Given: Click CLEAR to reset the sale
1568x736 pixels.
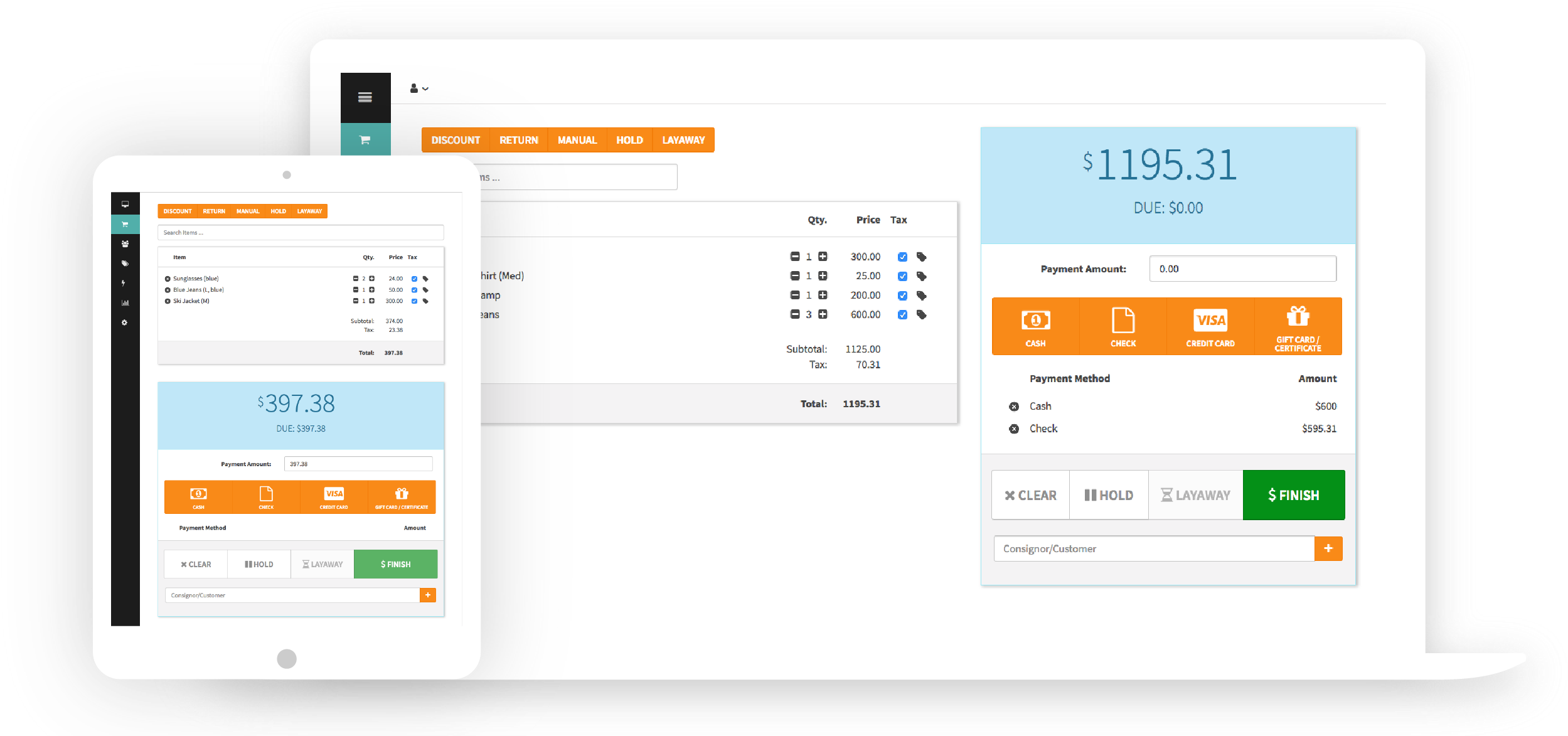Looking at the screenshot, I should (1030, 495).
